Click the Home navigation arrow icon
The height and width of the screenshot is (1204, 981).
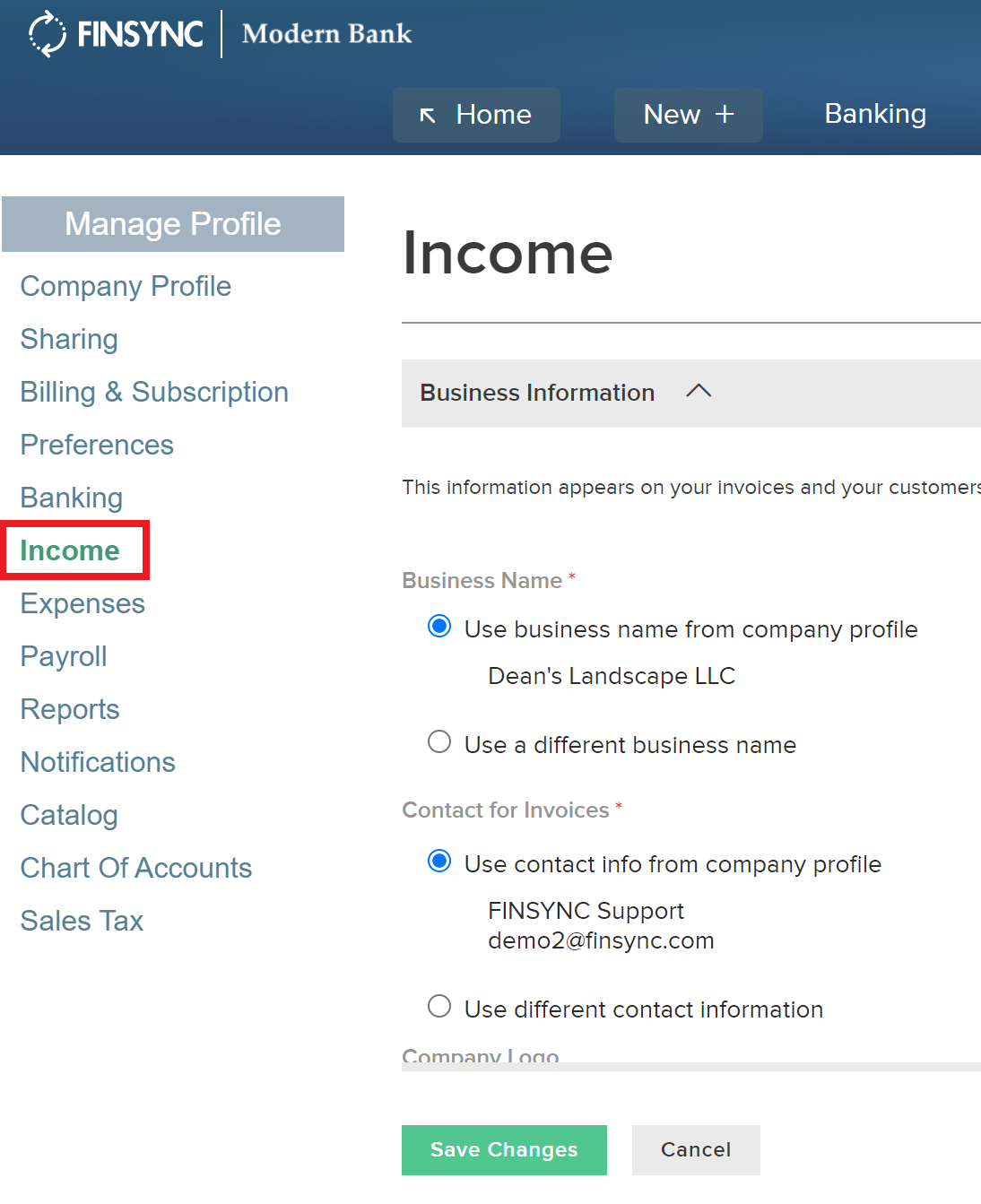click(x=428, y=115)
